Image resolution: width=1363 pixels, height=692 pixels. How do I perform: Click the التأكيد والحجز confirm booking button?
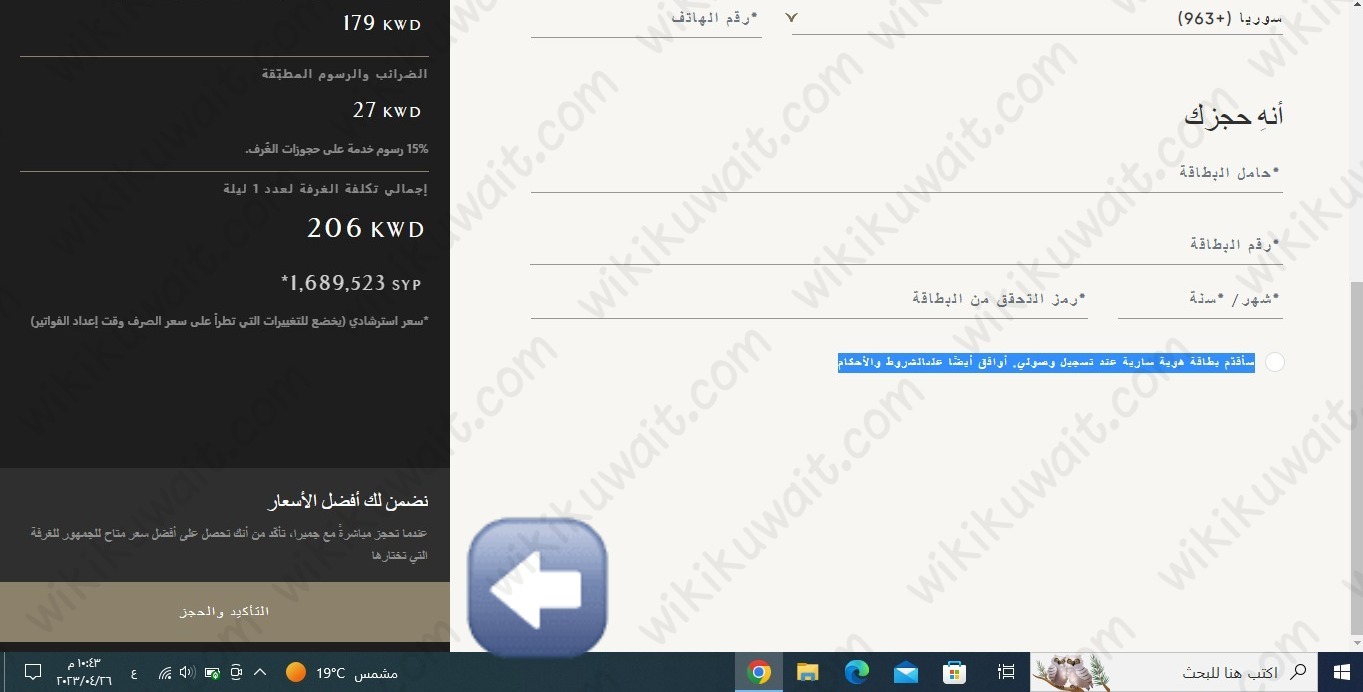(224, 611)
